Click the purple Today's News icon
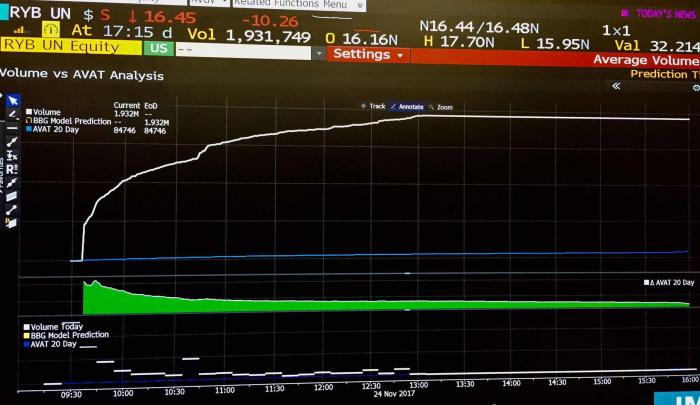700x405 pixels. click(x=625, y=13)
